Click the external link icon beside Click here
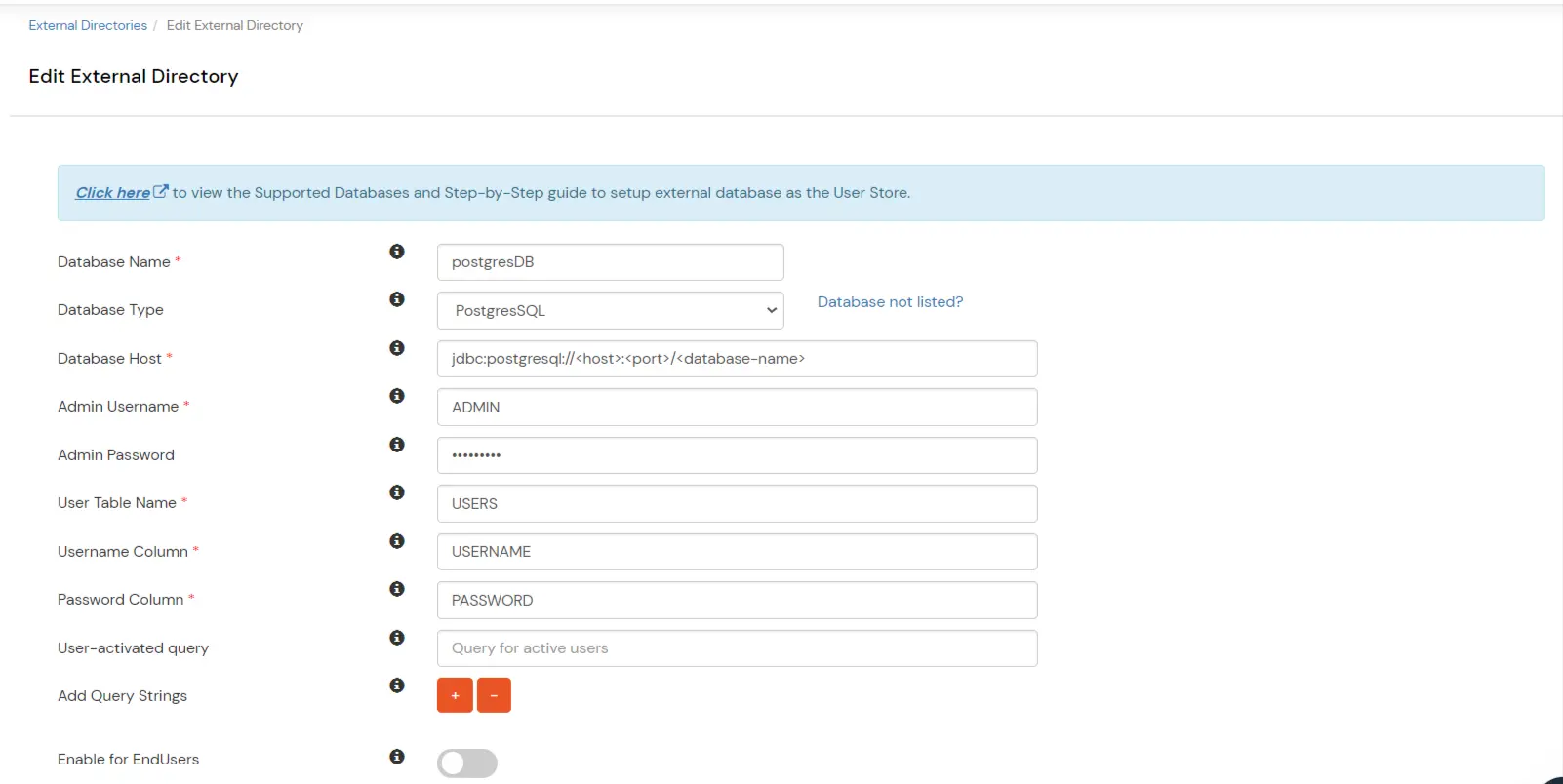 point(161,192)
